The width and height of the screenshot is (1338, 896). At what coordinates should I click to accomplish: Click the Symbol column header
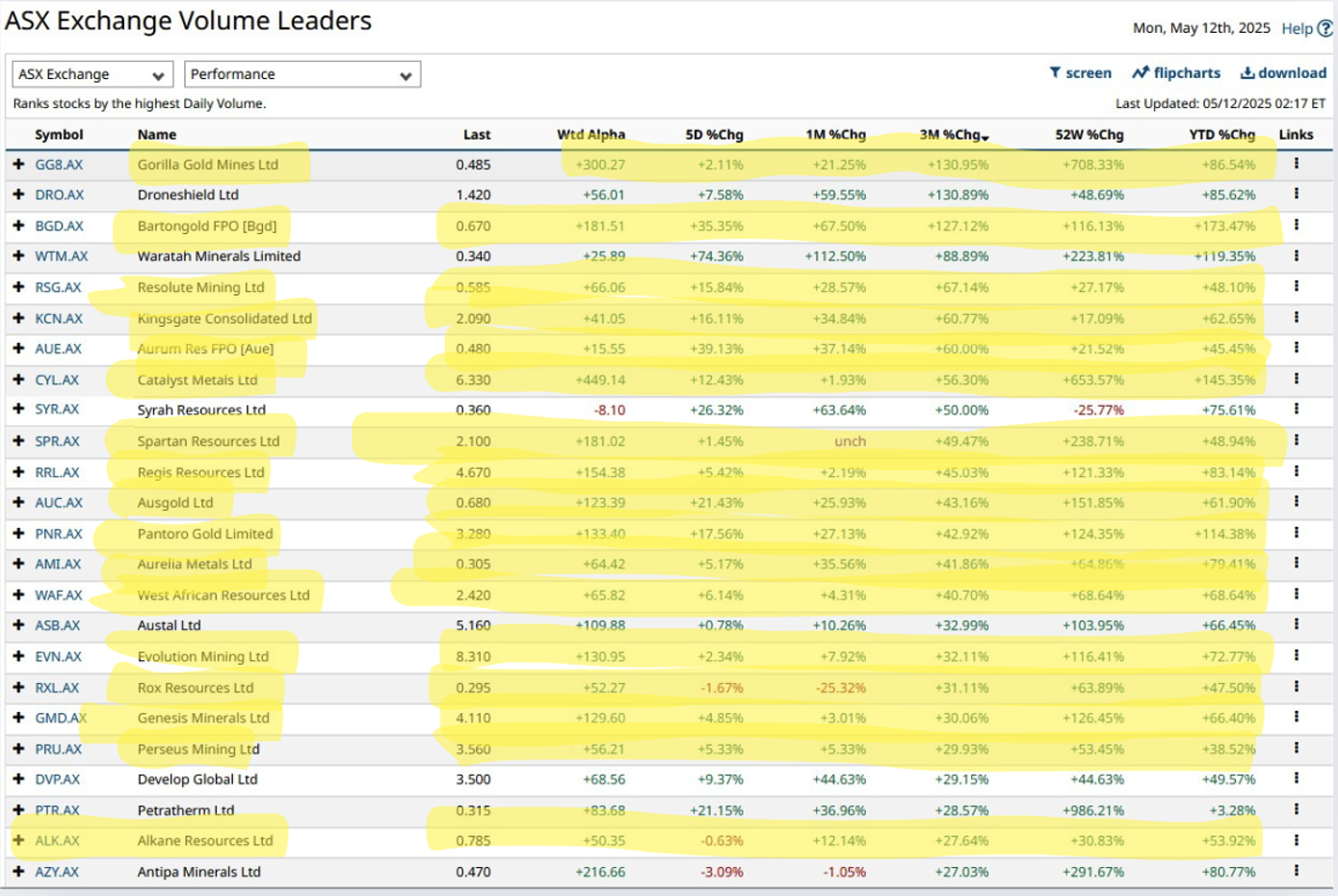(59, 135)
